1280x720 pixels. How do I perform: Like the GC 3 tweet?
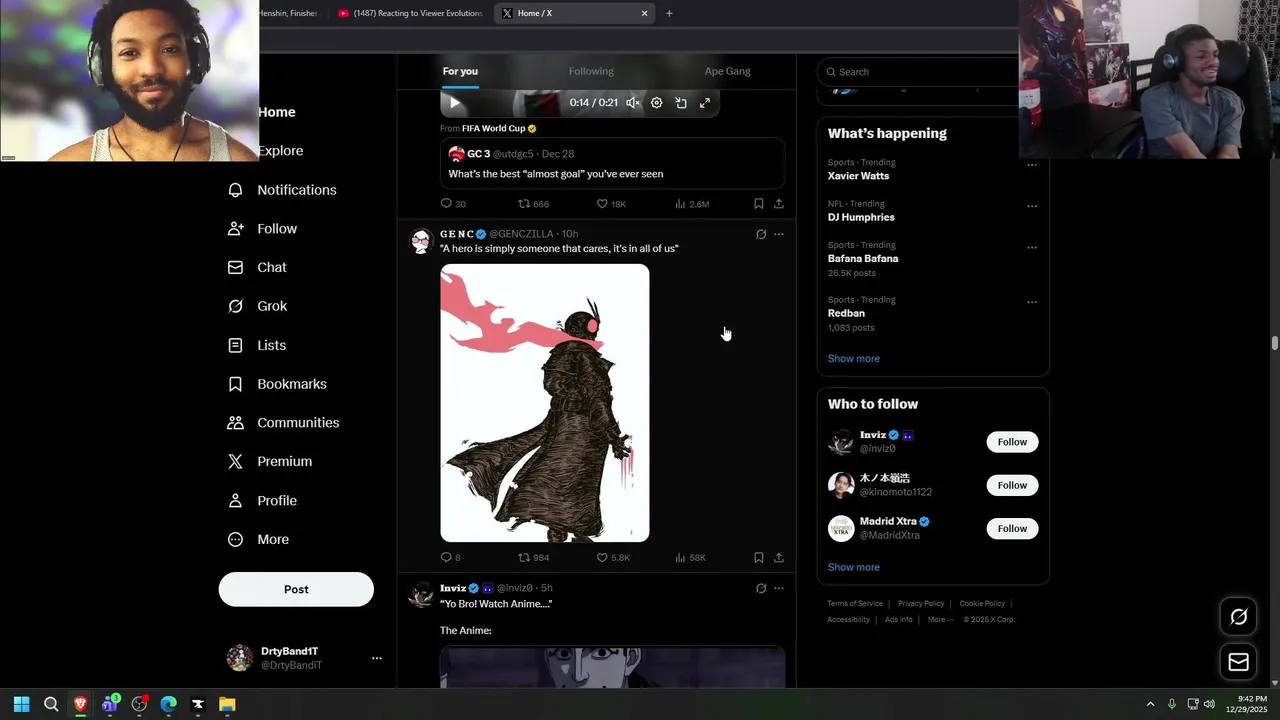pyautogui.click(x=611, y=204)
